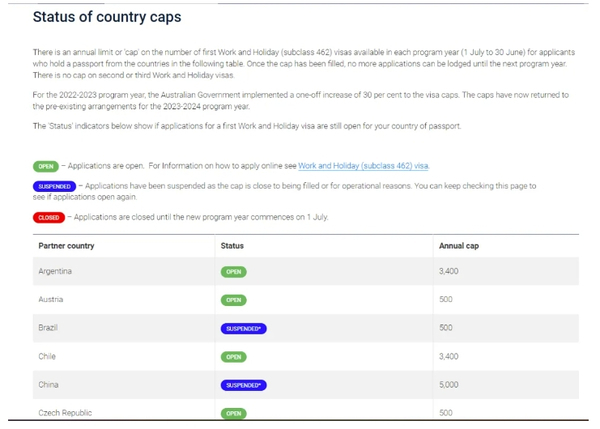
Task: Click Austria's annual cap value 500
Action: (x=445, y=299)
